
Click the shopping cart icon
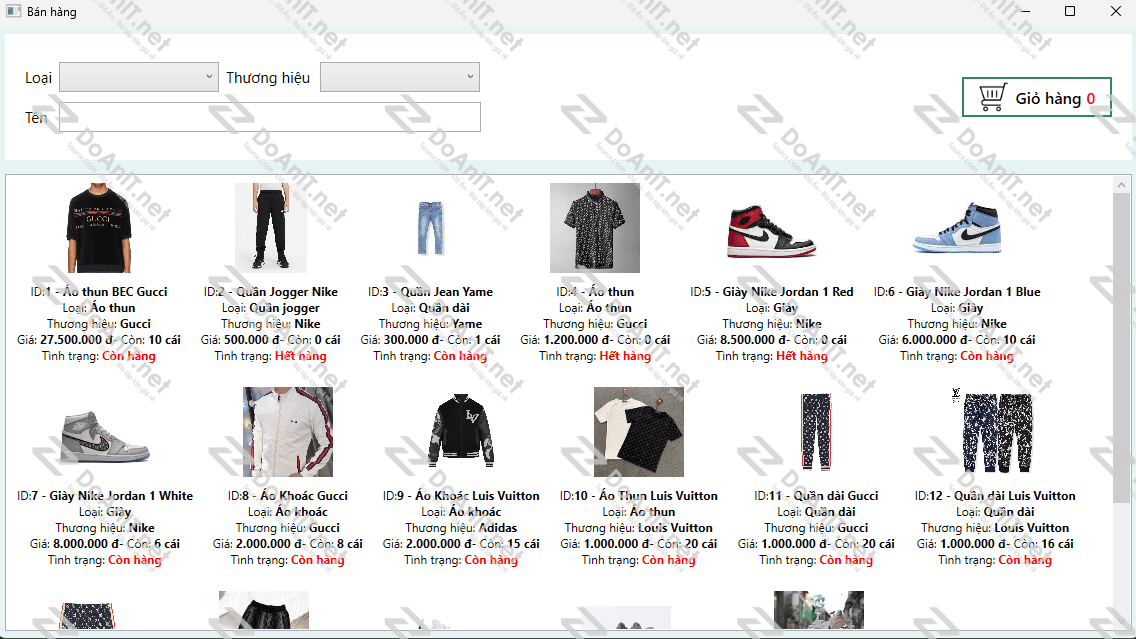[993, 97]
